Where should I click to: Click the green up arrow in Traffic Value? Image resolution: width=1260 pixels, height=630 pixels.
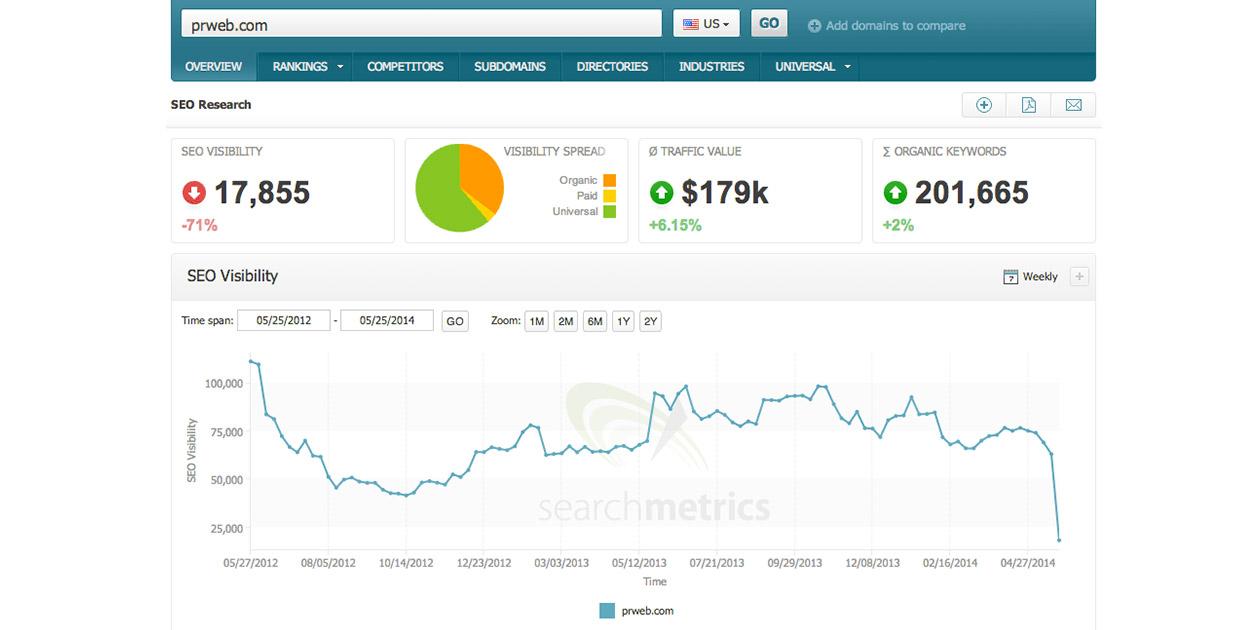coord(661,192)
